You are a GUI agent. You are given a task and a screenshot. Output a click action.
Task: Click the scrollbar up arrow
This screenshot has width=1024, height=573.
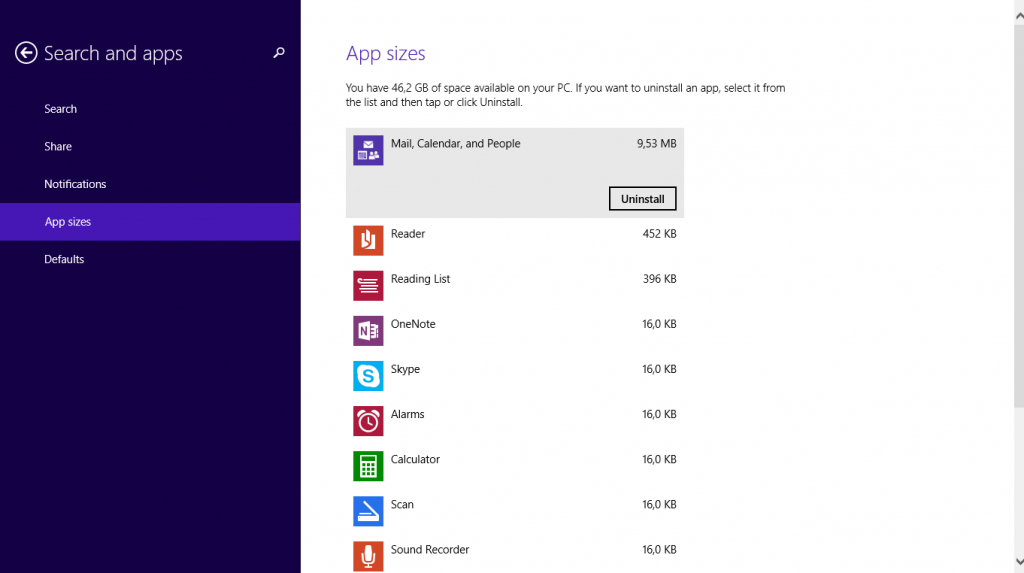pos(1019,16)
